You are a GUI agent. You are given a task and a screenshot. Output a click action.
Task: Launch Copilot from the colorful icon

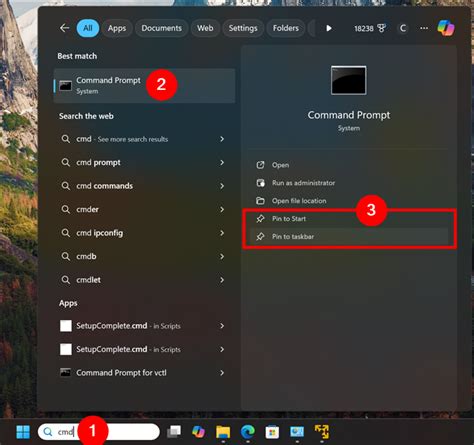pyautogui.click(x=446, y=28)
